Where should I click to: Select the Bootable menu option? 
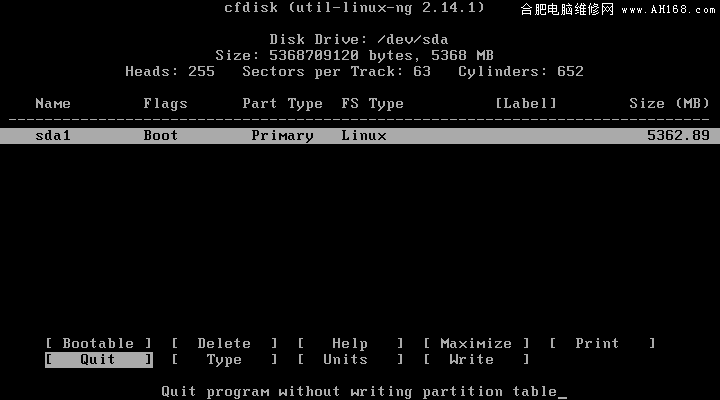point(98,344)
